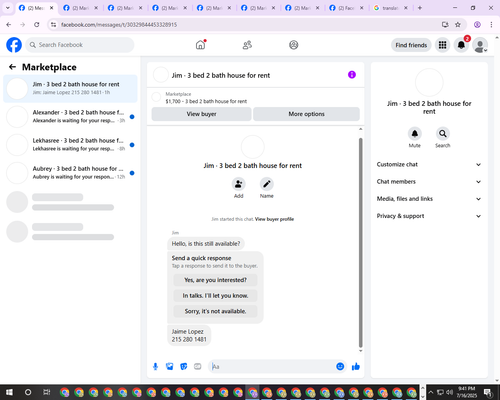Open the View buyer profile link
The width and height of the screenshot is (500, 400).
(x=274, y=219)
